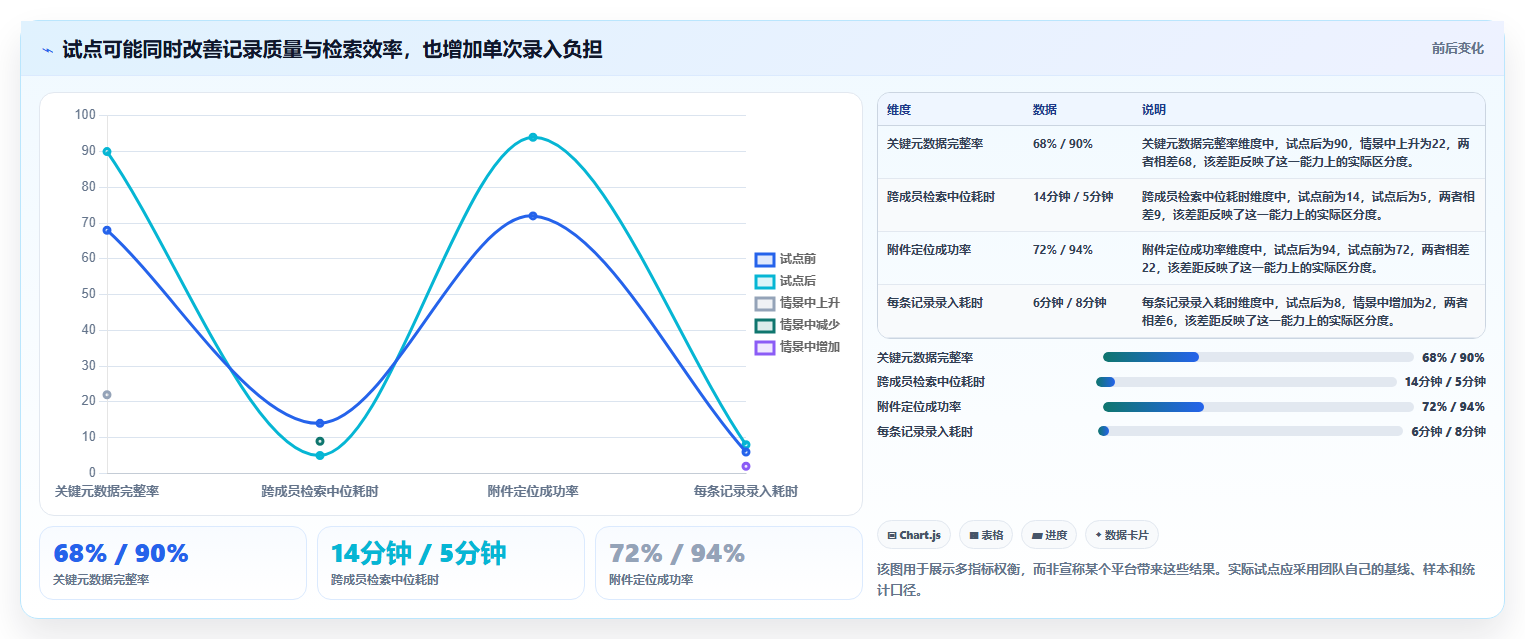Click the 14分钟 / 5分钟 data card

tap(451, 563)
